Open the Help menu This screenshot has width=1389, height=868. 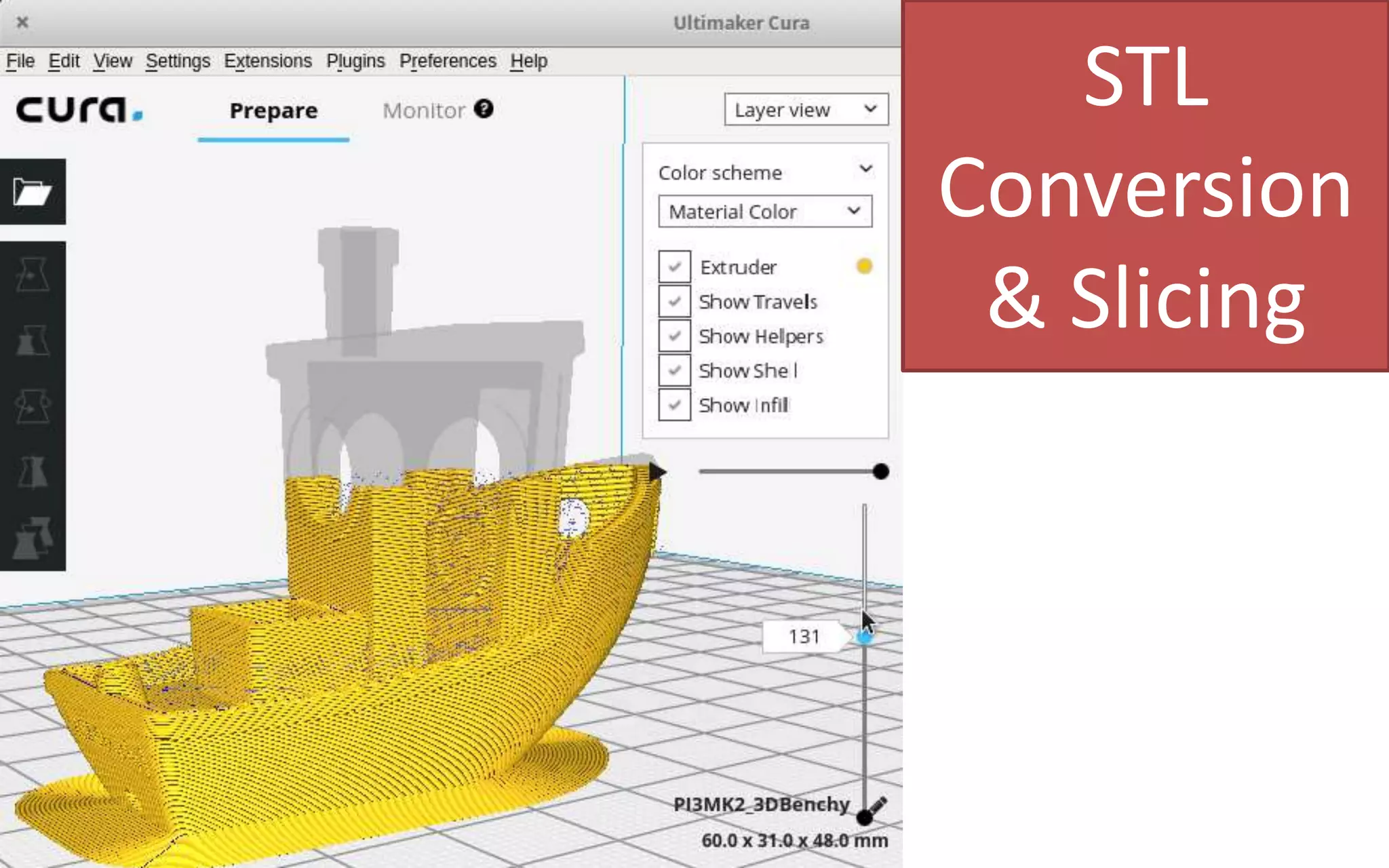pos(529,61)
